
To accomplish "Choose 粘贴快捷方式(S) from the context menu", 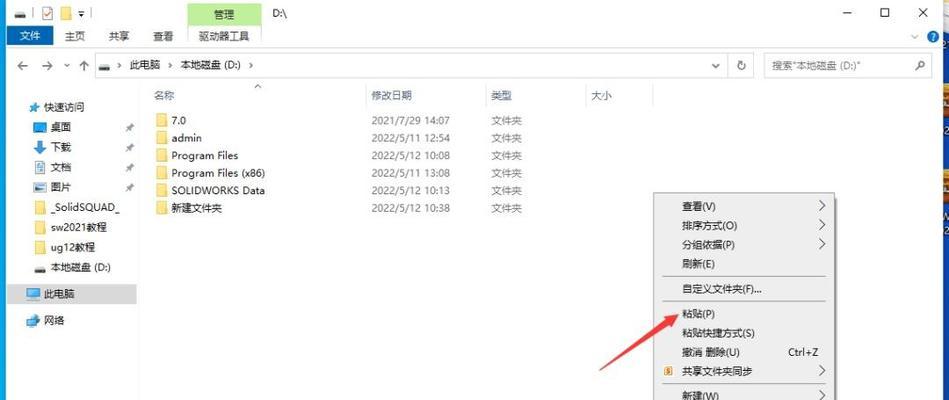I will pyautogui.click(x=745, y=333).
